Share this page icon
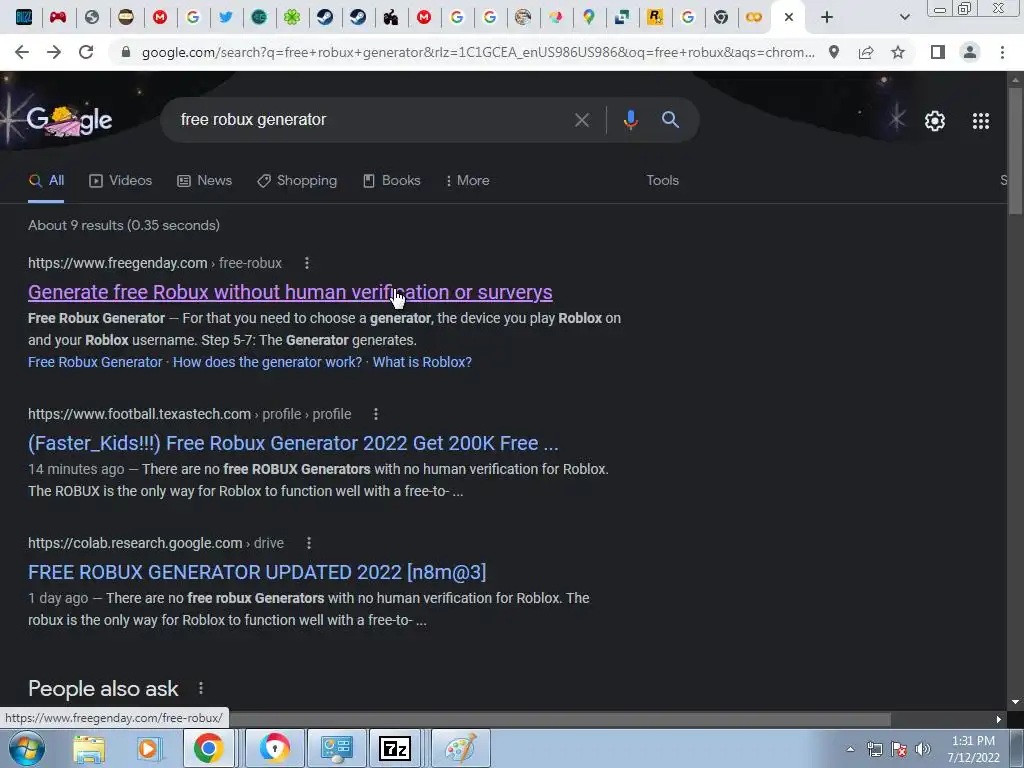The image size is (1024, 768). 866,52
